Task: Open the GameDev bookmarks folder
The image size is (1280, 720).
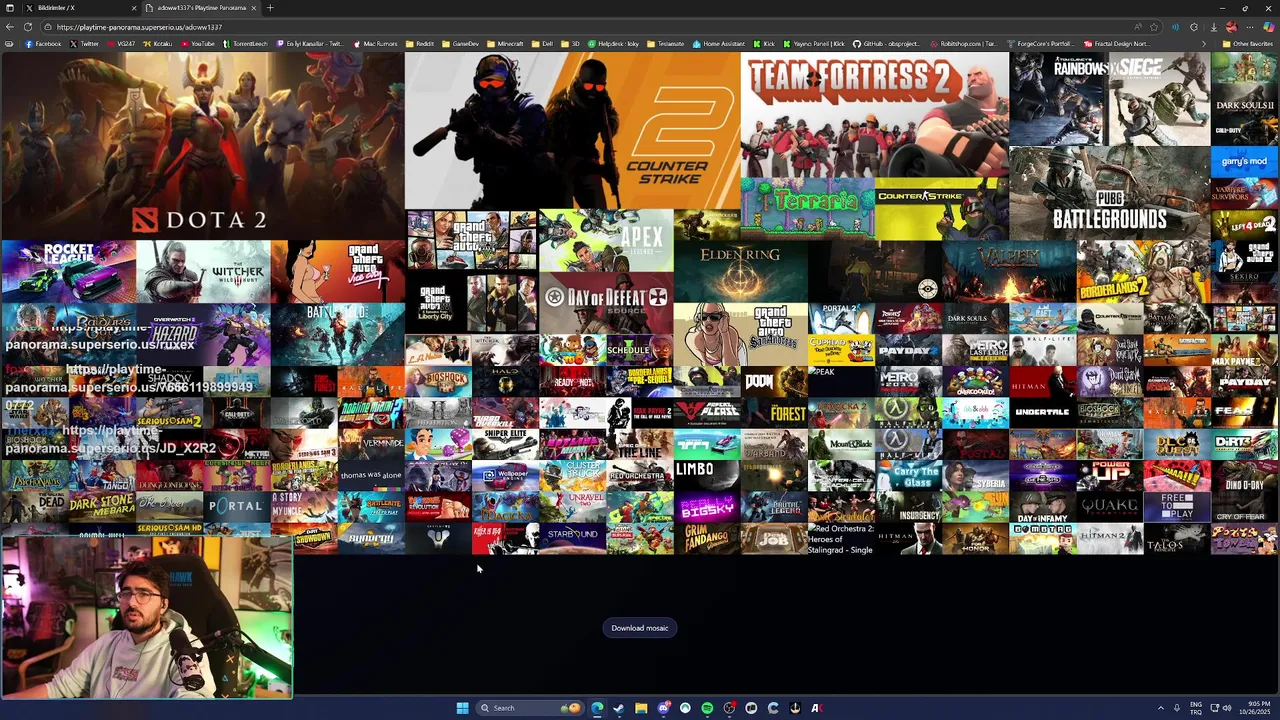Action: pos(461,44)
